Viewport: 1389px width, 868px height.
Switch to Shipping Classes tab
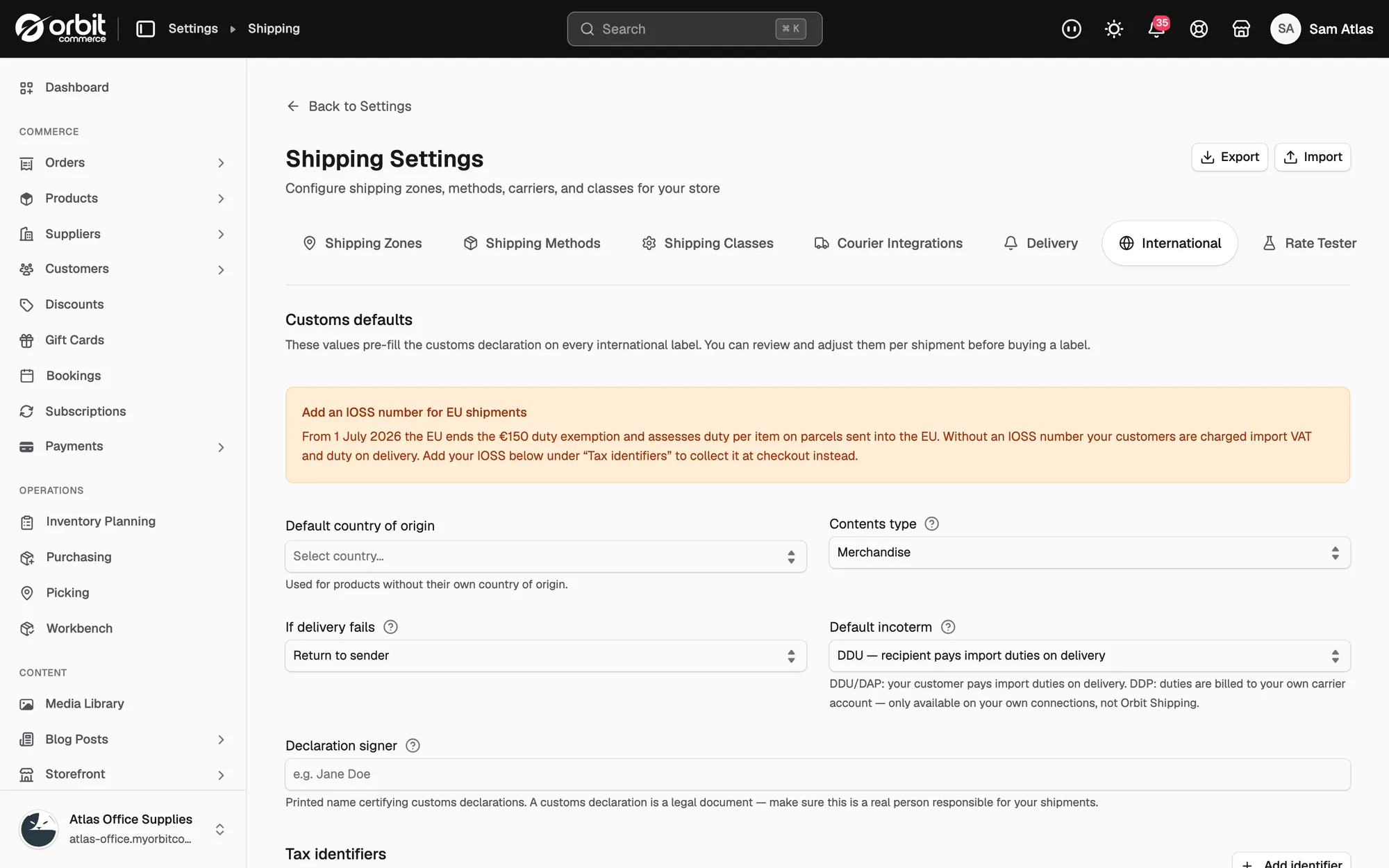708,243
